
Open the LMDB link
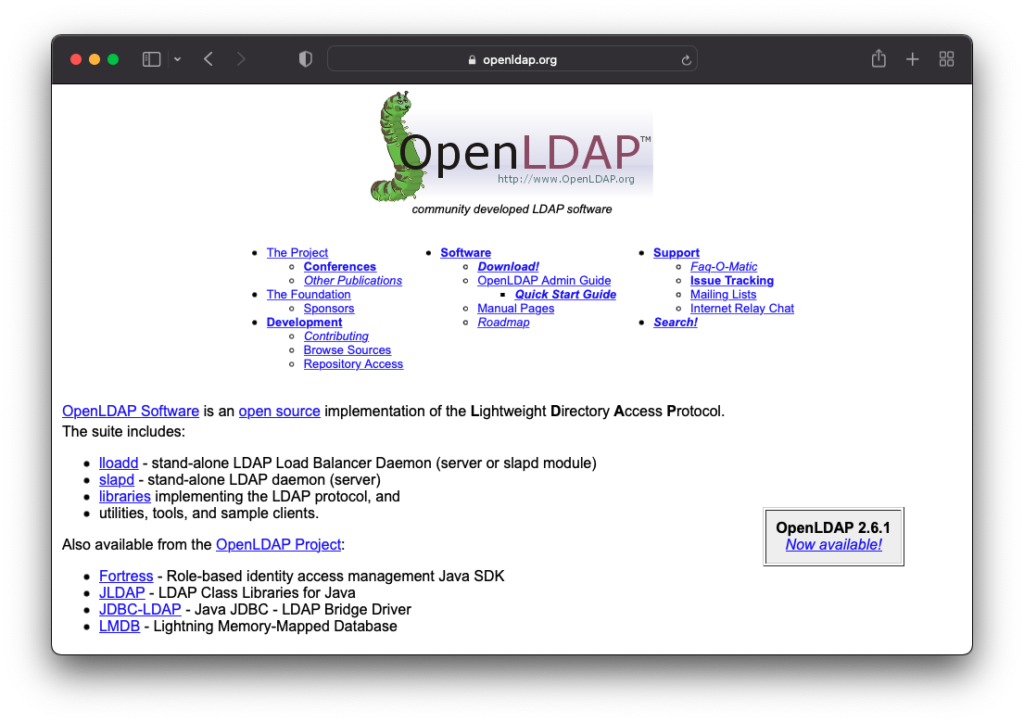[x=119, y=626]
